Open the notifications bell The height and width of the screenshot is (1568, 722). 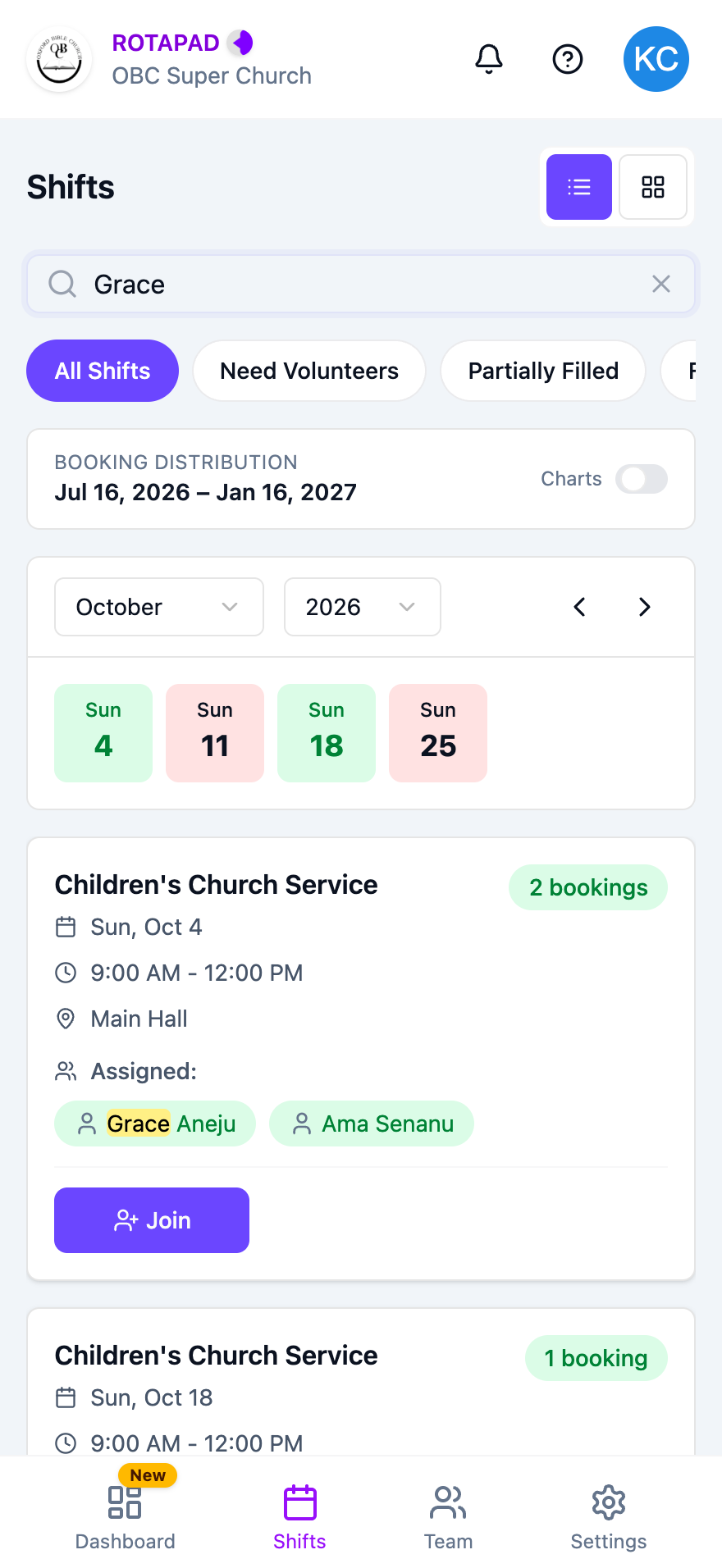[x=489, y=59]
